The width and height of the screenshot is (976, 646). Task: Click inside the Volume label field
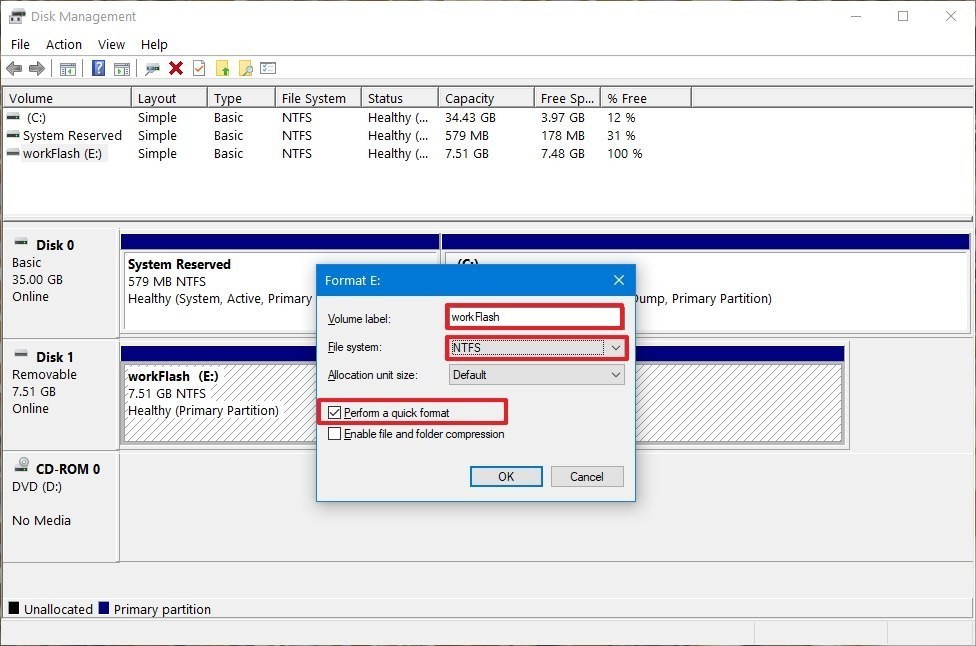[534, 316]
